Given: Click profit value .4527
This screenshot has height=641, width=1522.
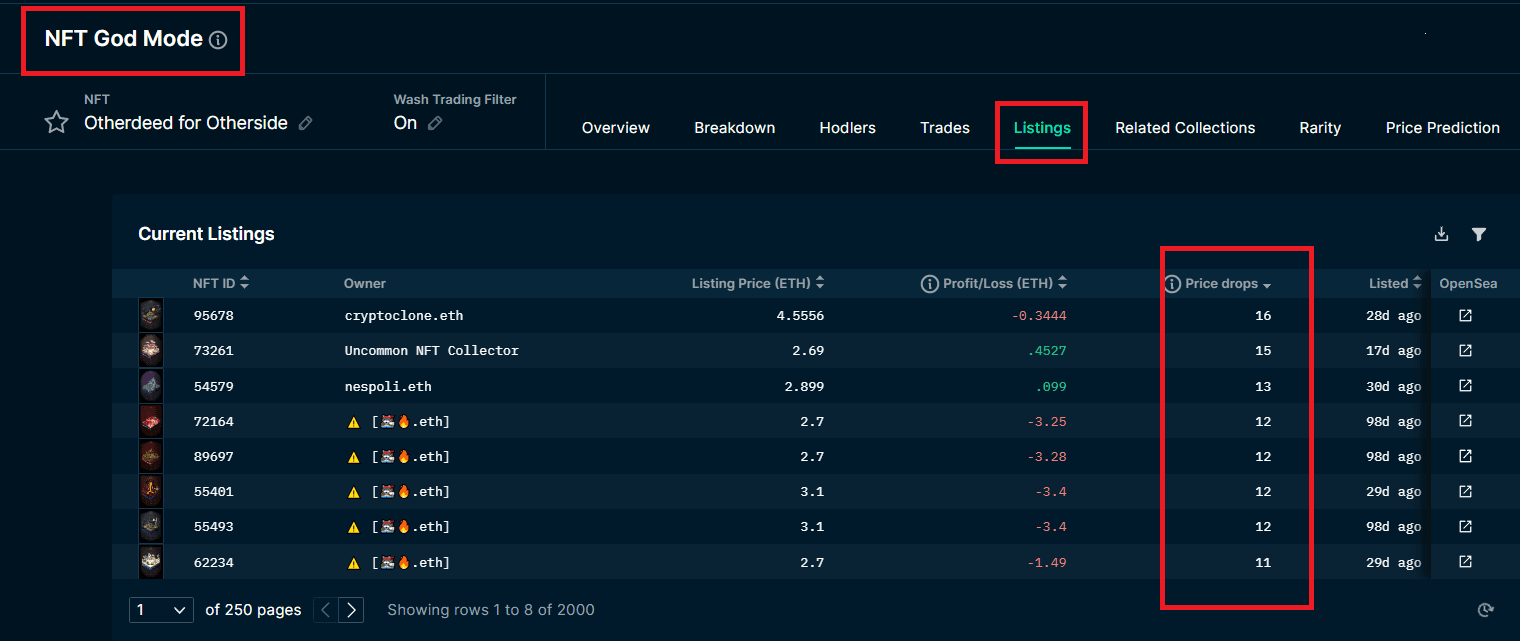Looking at the screenshot, I should [1047, 351].
